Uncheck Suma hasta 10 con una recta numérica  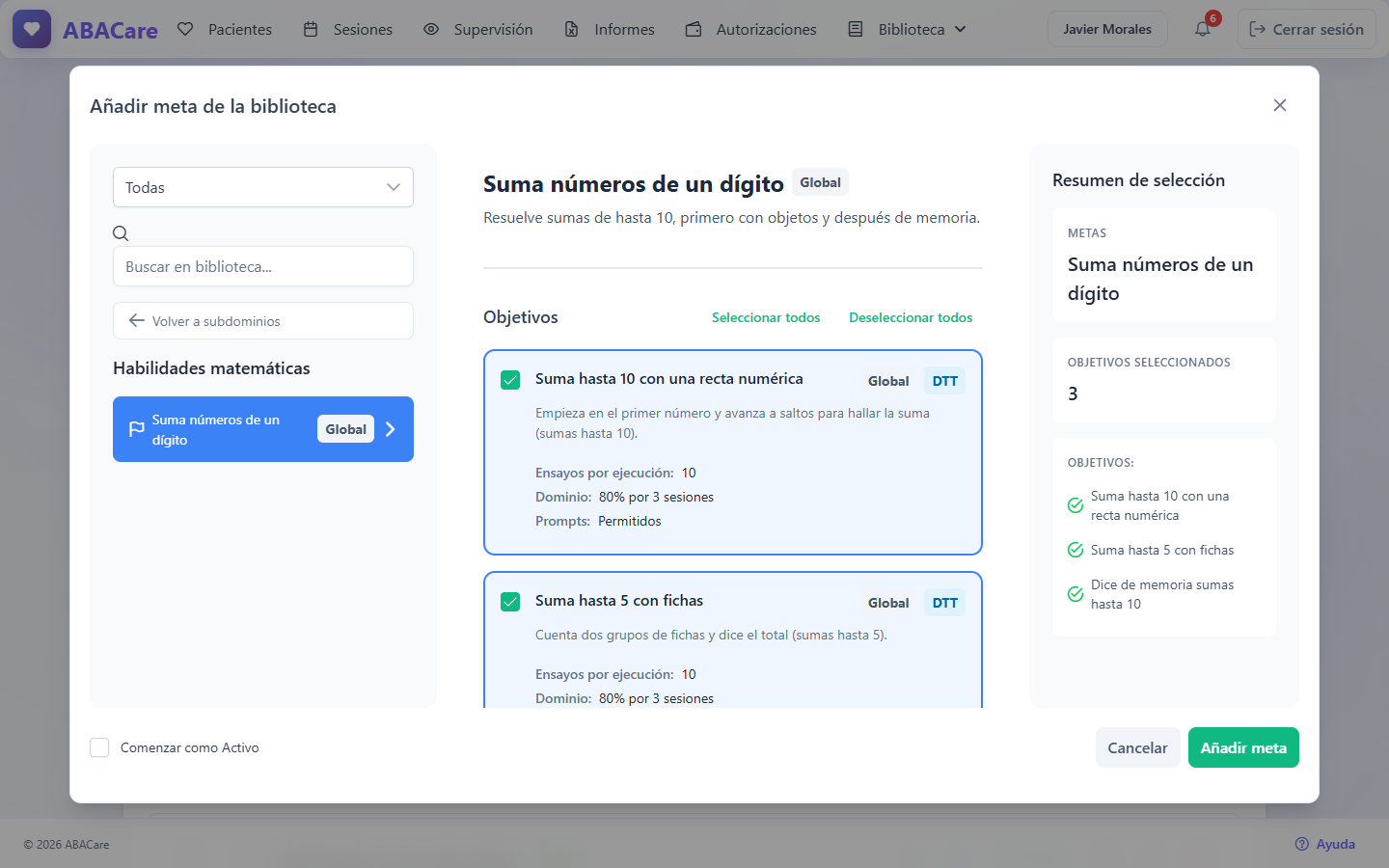[x=510, y=380]
